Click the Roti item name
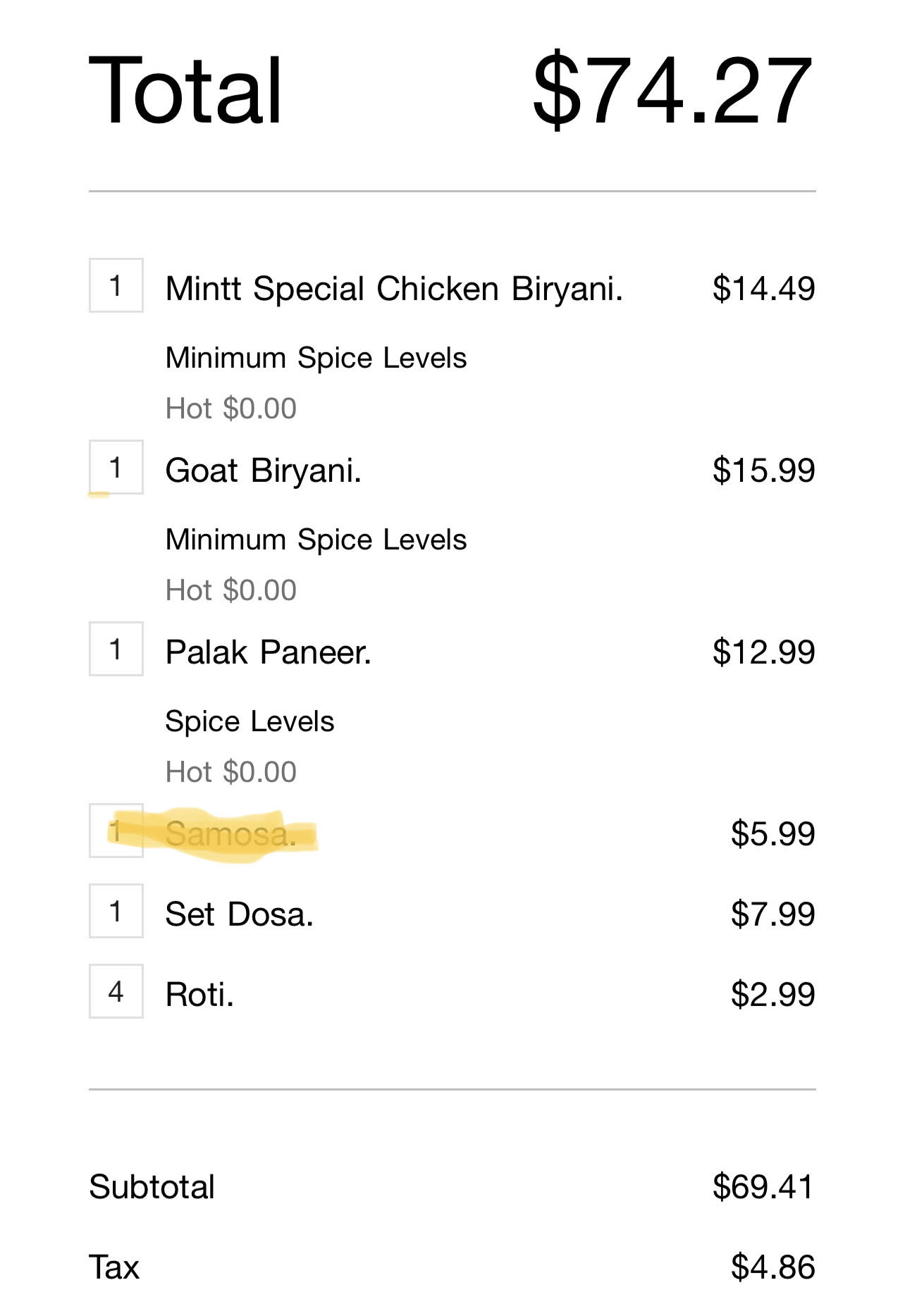 coord(199,994)
